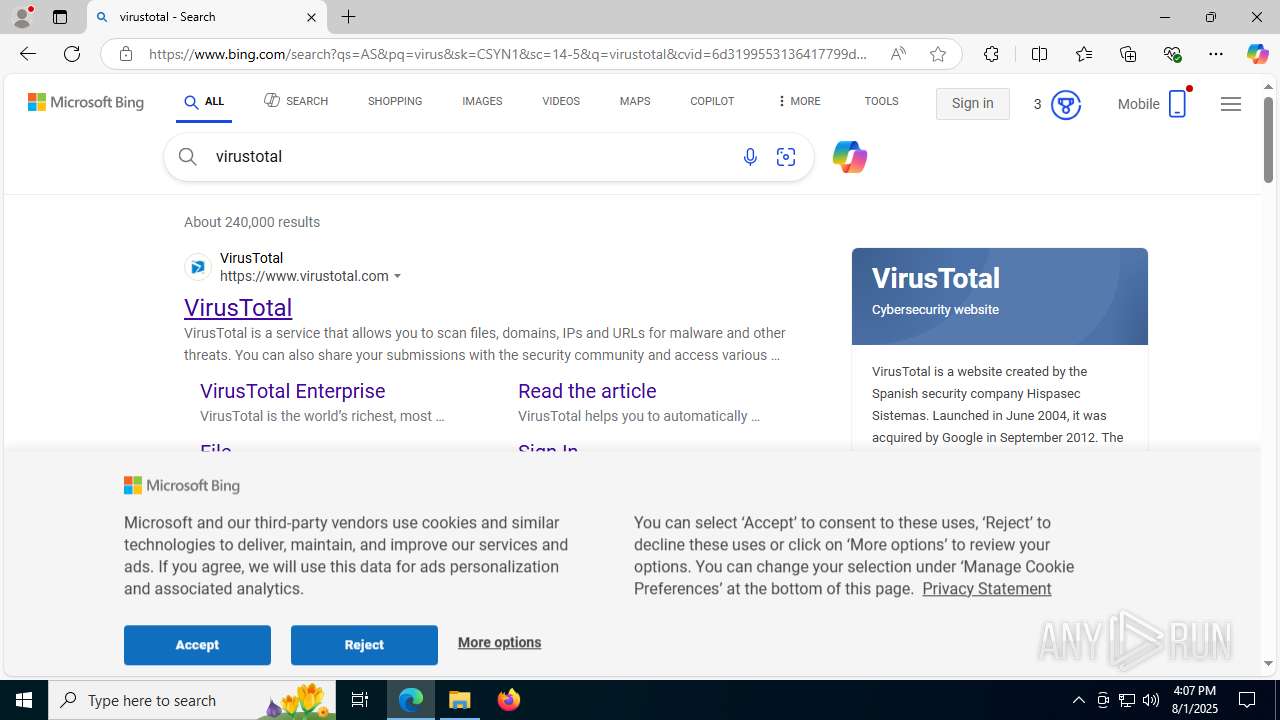The height and width of the screenshot is (720, 1280).
Task: Click Sign in button
Action: click(x=973, y=104)
